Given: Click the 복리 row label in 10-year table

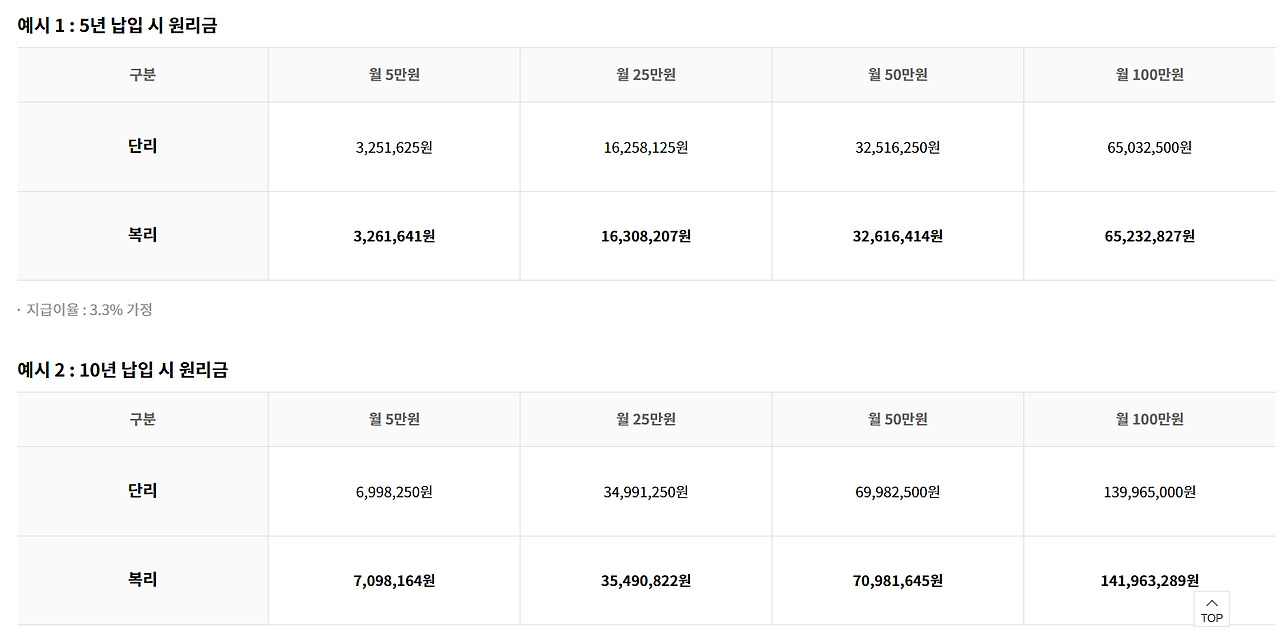Looking at the screenshot, I should [143, 580].
